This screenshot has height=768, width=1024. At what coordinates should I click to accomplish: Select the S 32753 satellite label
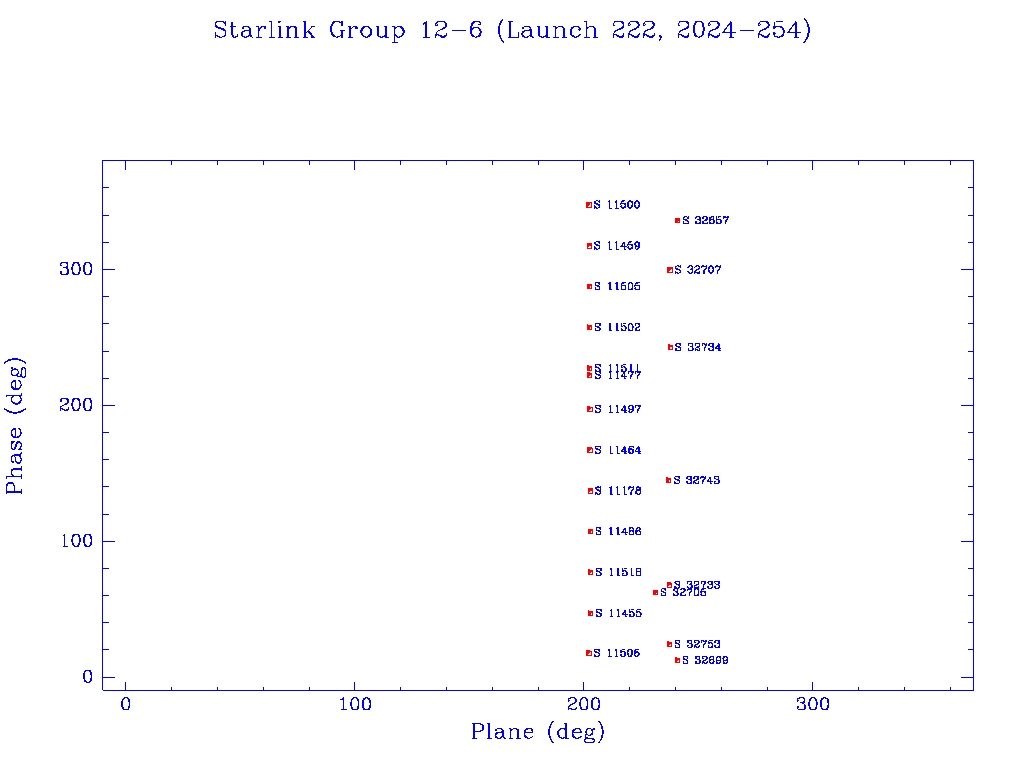[x=697, y=645]
